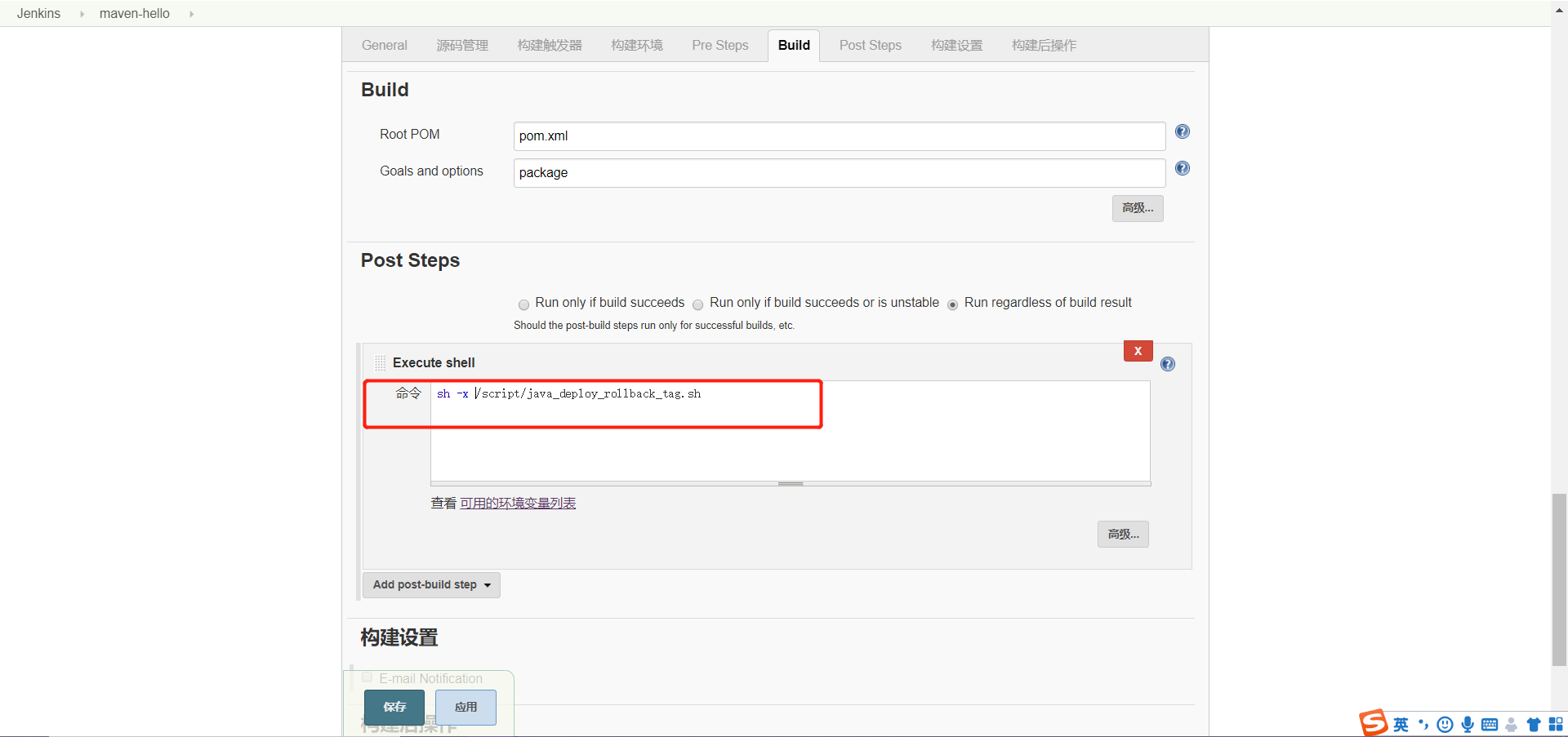Grab the command textarea resize handle
The image size is (1568, 737).
791,484
